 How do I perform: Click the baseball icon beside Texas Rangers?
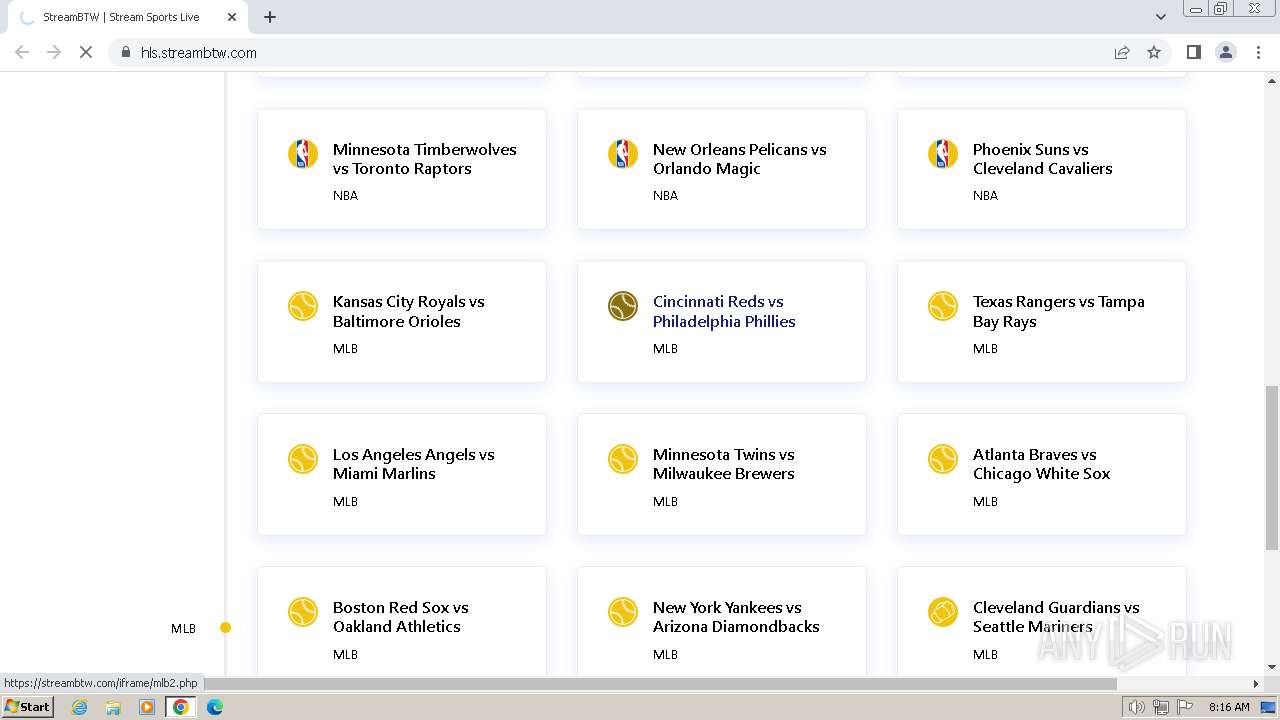pyautogui.click(x=943, y=306)
